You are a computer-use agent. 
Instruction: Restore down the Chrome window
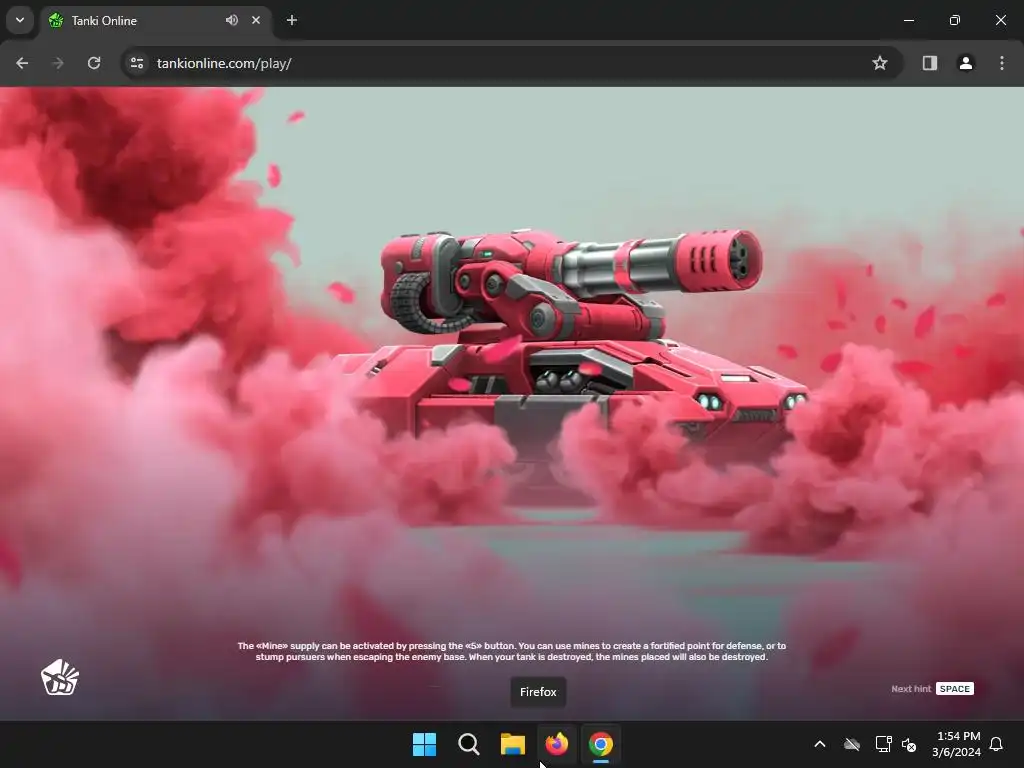click(x=955, y=20)
